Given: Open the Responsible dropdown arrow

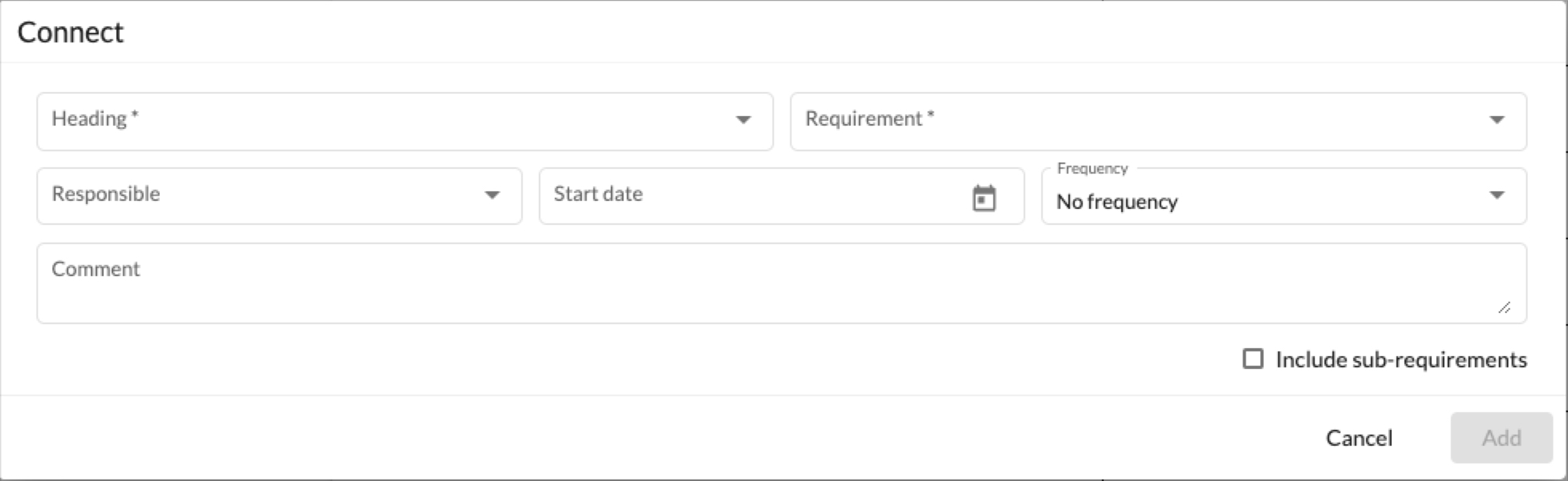Looking at the screenshot, I should pyautogui.click(x=492, y=195).
